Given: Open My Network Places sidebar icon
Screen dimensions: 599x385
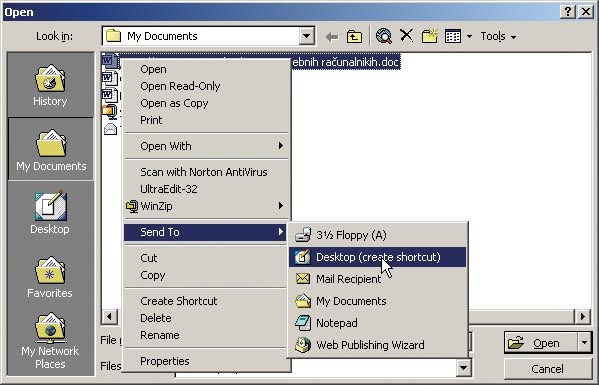Looking at the screenshot, I should pos(50,341).
